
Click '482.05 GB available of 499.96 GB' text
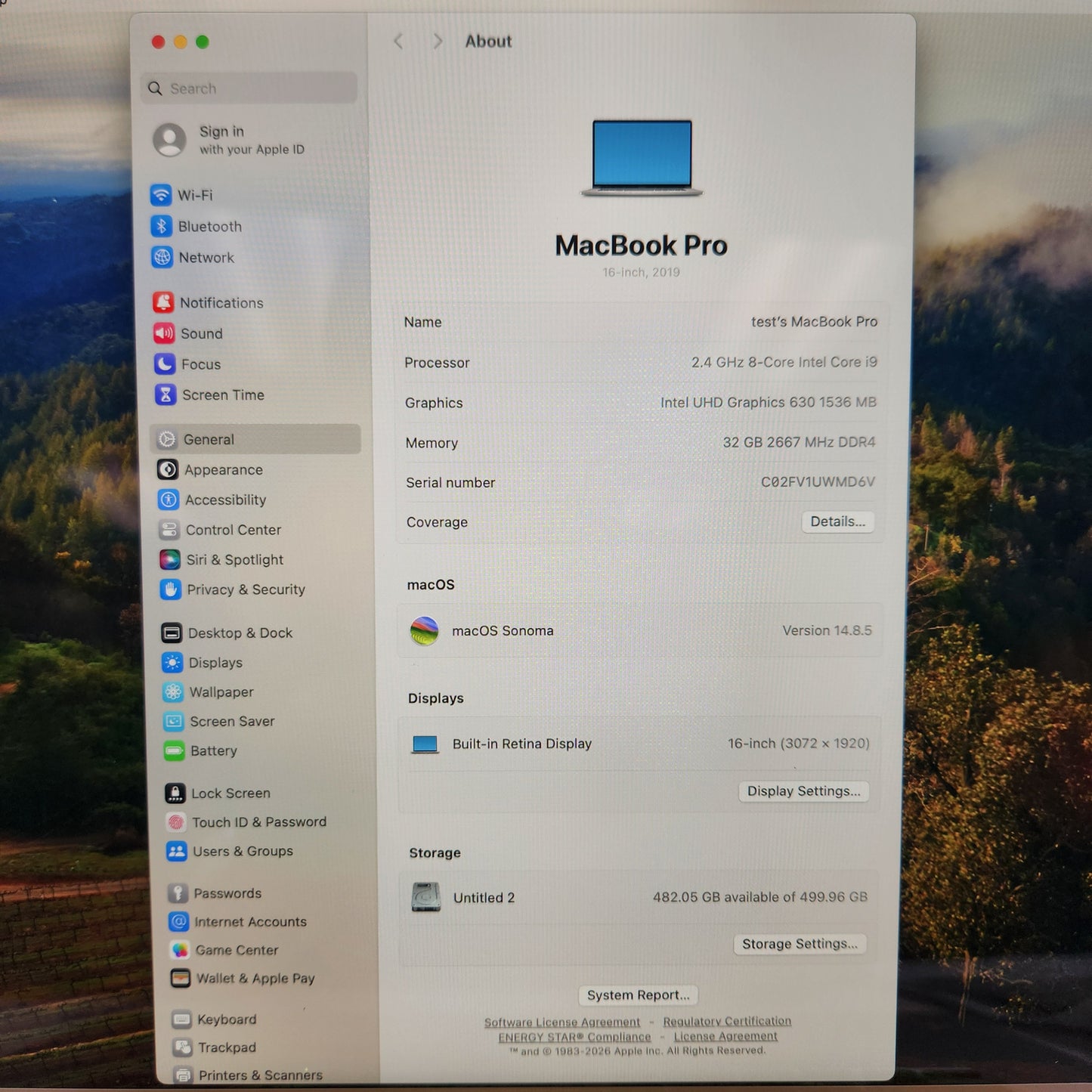[760, 897]
